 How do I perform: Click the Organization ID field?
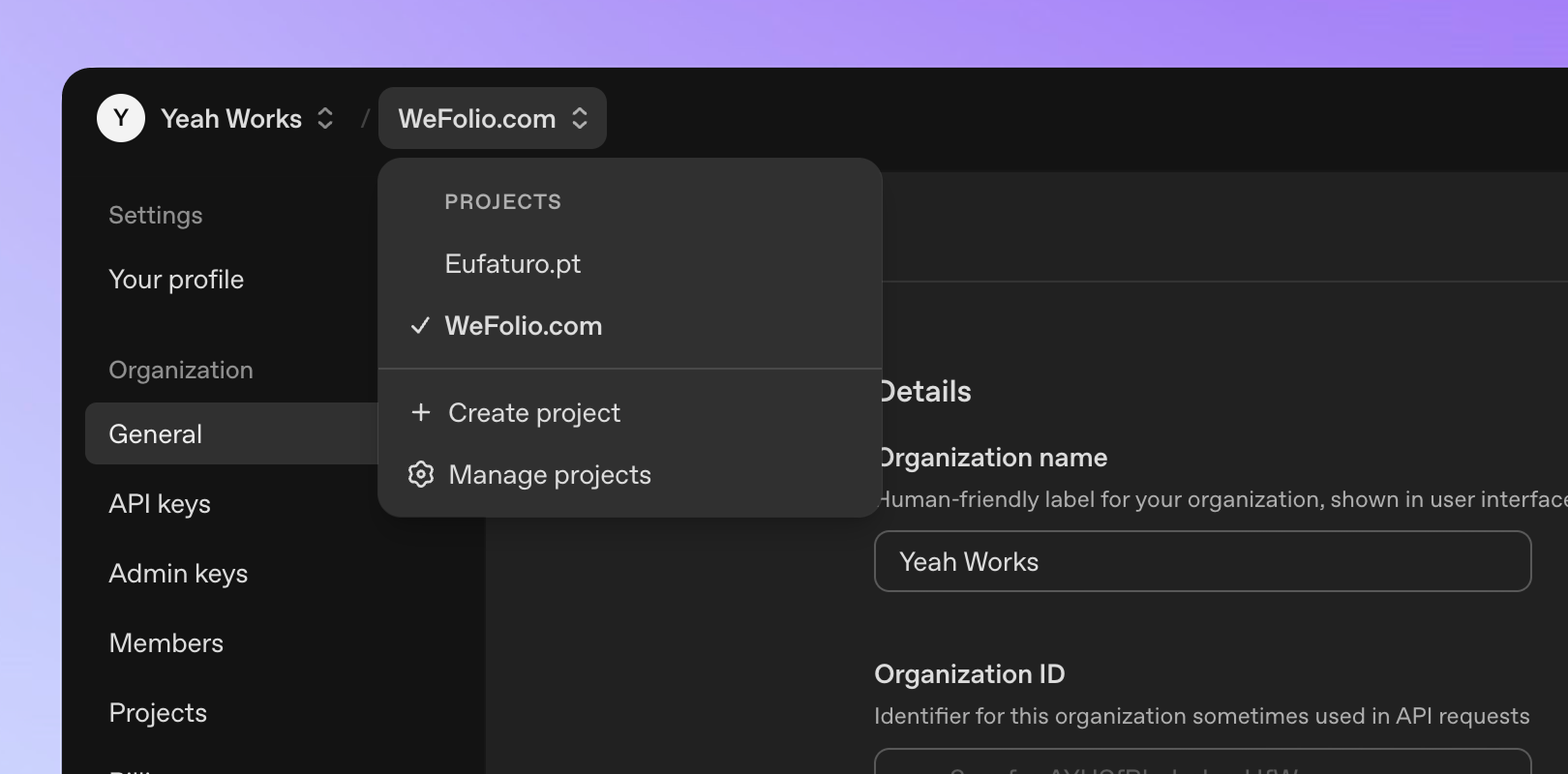[1202, 763]
